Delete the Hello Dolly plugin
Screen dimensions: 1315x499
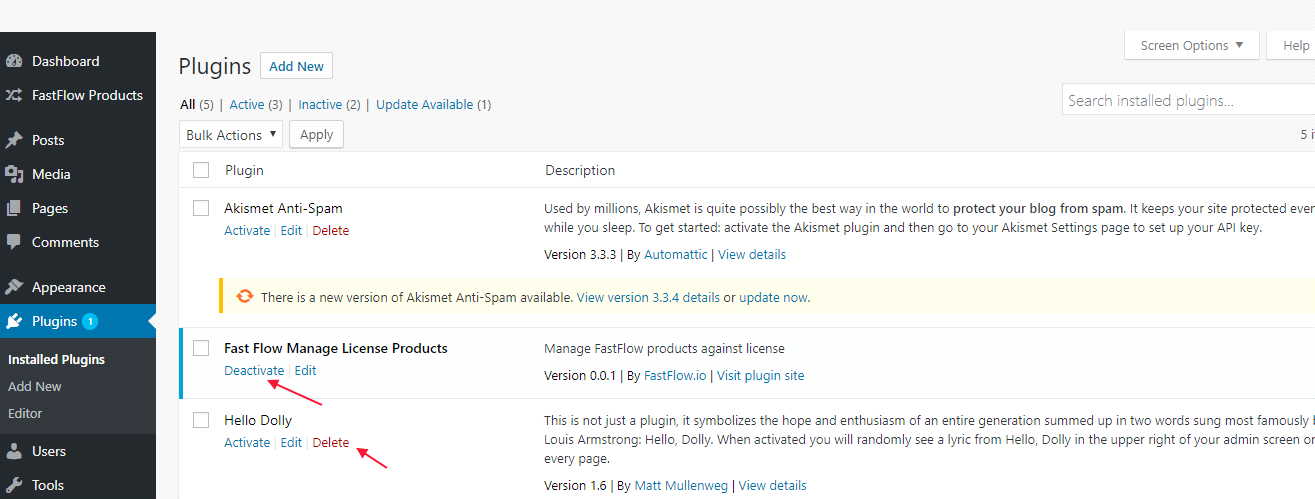[331, 442]
